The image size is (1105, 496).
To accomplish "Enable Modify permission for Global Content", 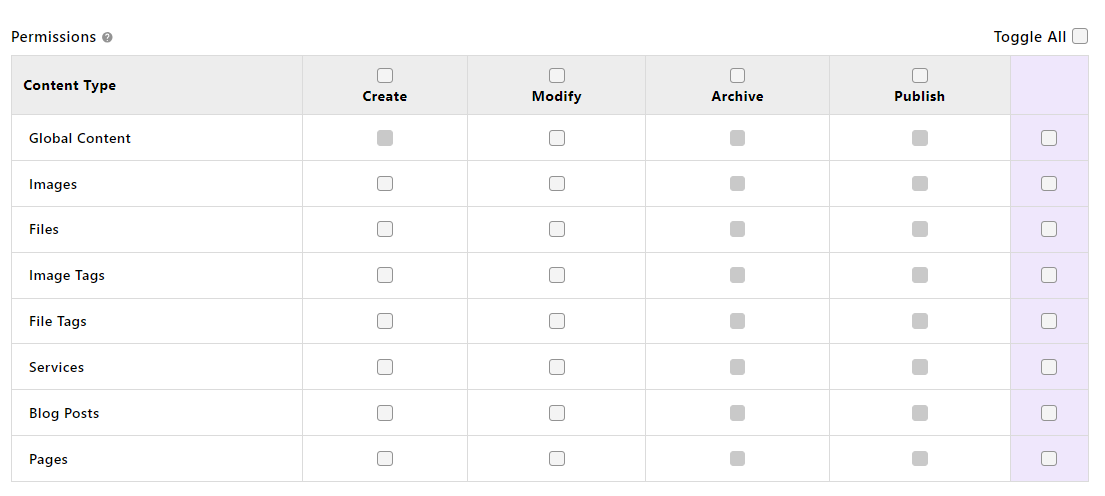I will 557,138.
